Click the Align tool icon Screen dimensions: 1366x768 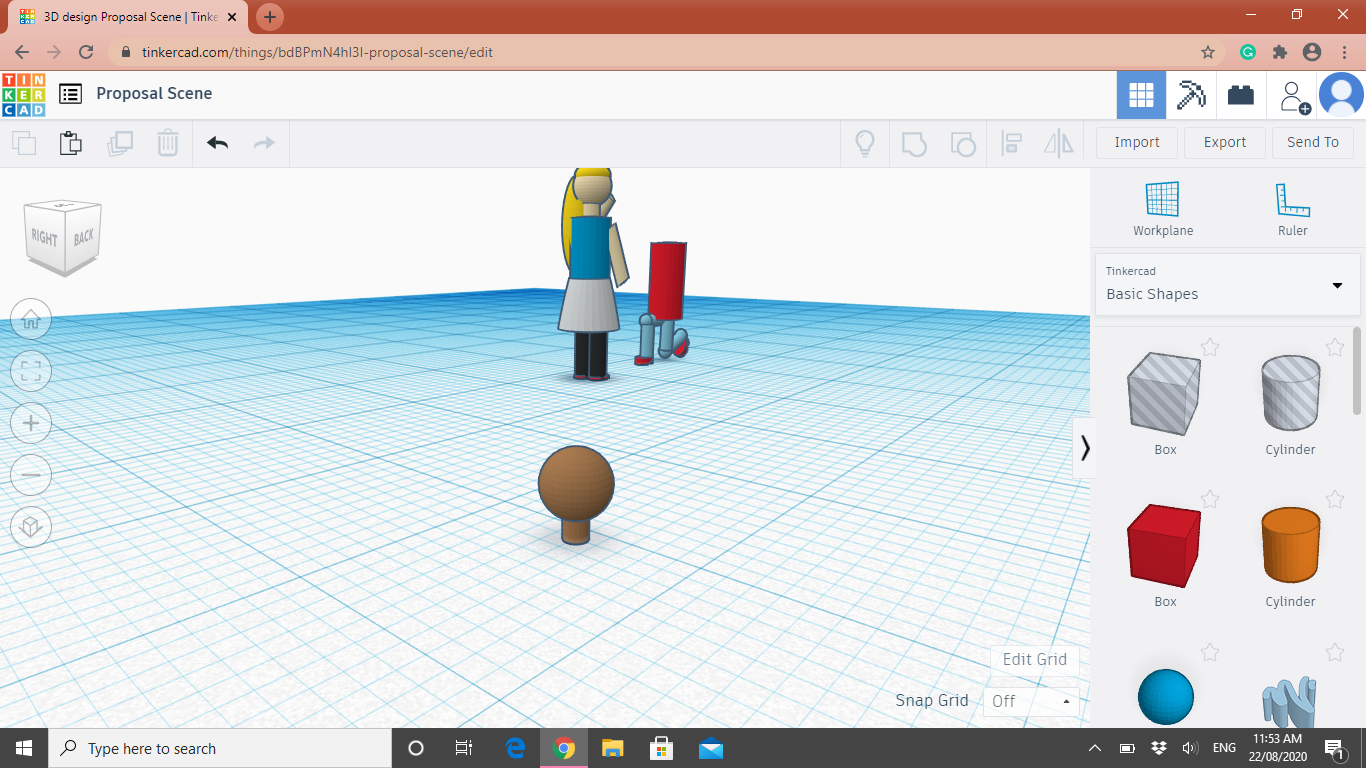pyautogui.click(x=1011, y=143)
